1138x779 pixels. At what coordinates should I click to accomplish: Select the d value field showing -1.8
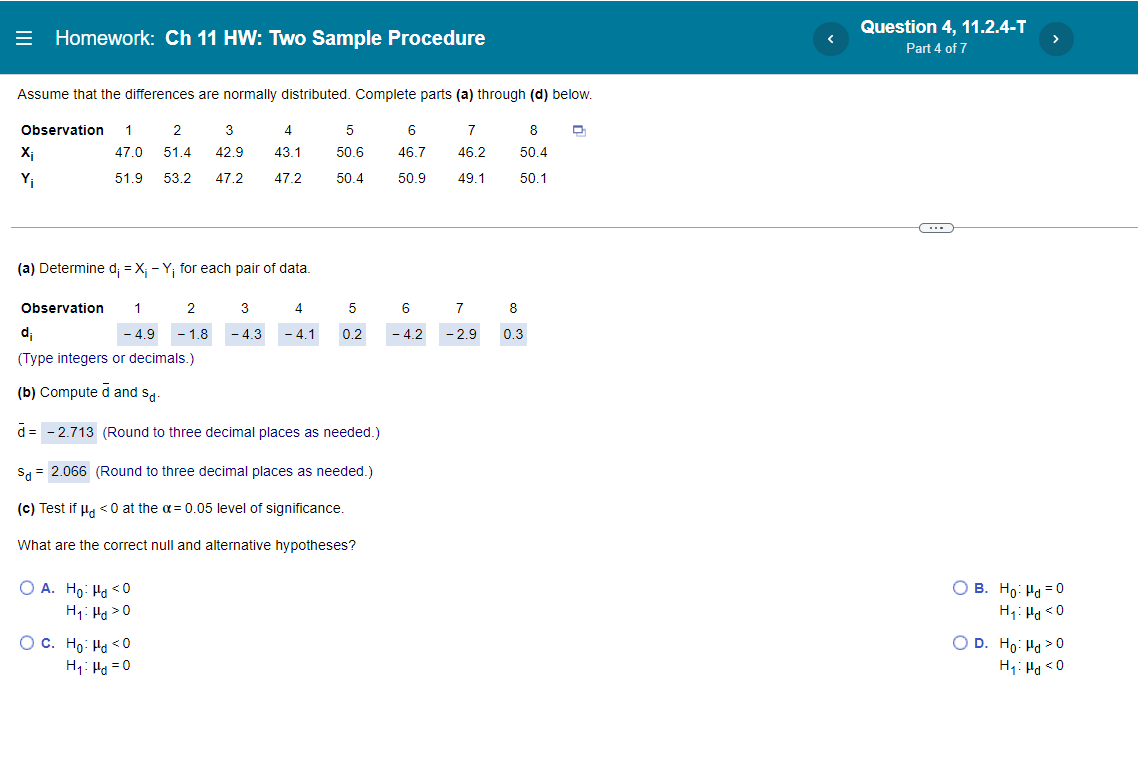point(191,334)
